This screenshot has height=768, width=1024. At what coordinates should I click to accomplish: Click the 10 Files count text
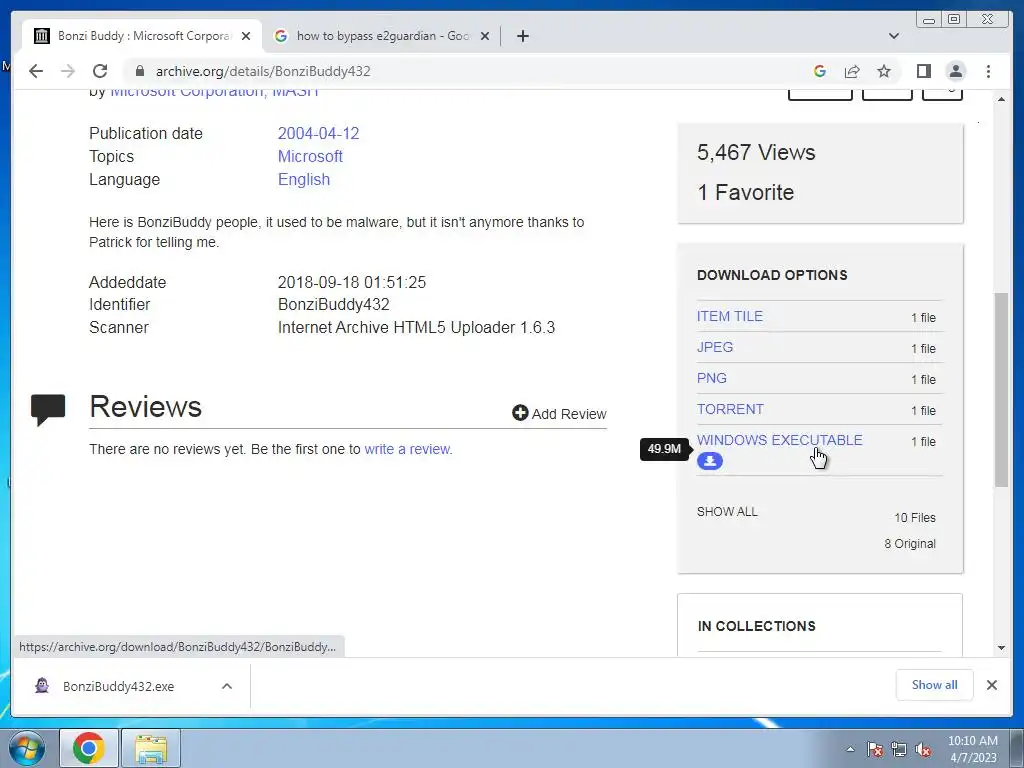coord(914,517)
